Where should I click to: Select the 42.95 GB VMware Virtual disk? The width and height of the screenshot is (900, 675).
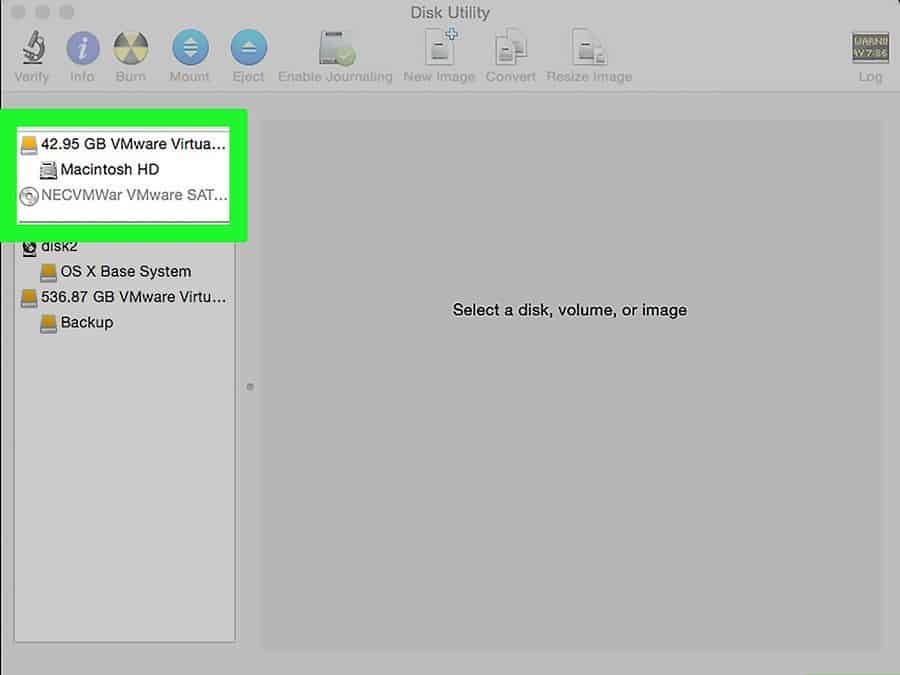pyautogui.click(x=124, y=143)
